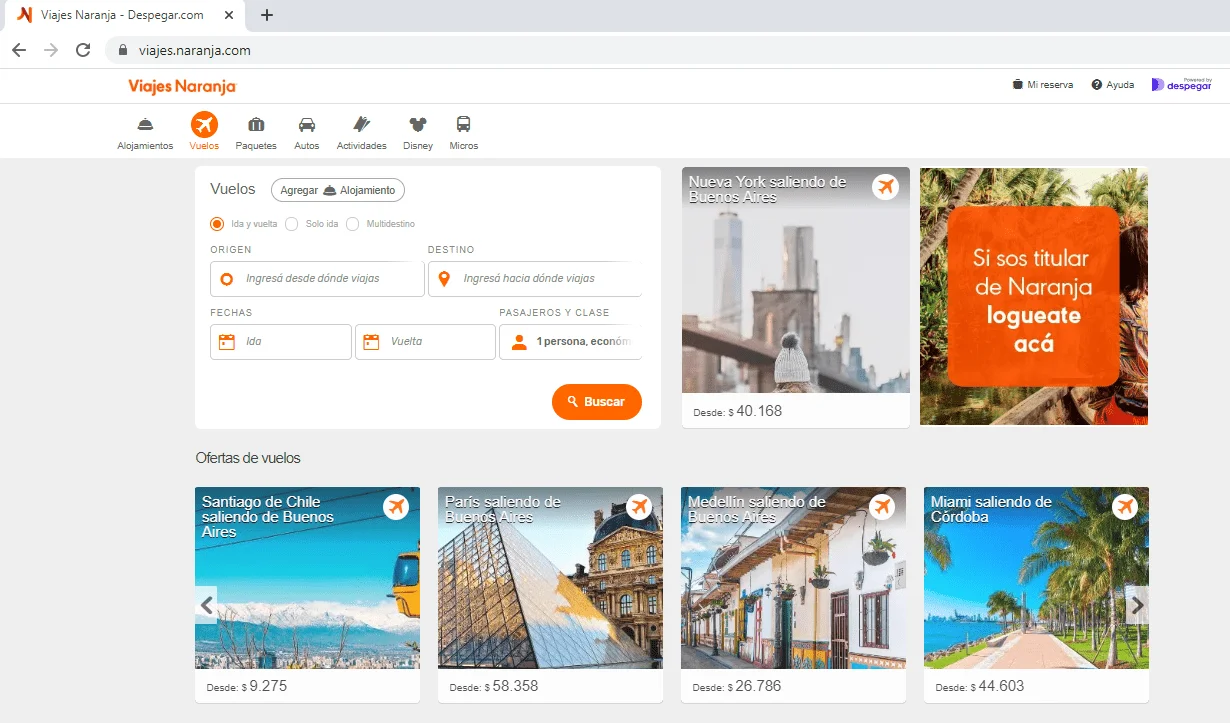Switch to the Vuelos tab
The width and height of the screenshot is (1230, 723).
point(204,131)
